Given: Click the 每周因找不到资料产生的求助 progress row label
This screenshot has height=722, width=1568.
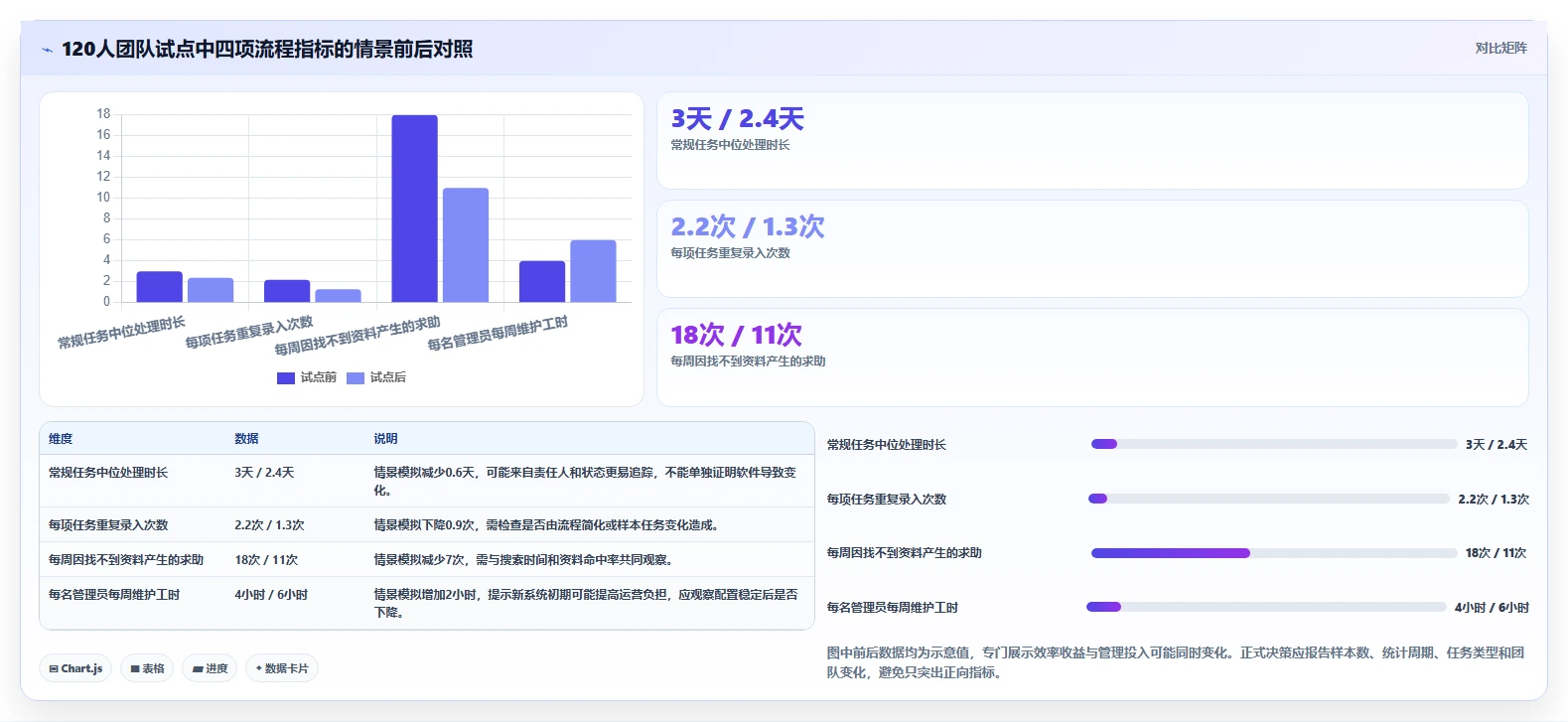Looking at the screenshot, I should click(x=905, y=553).
